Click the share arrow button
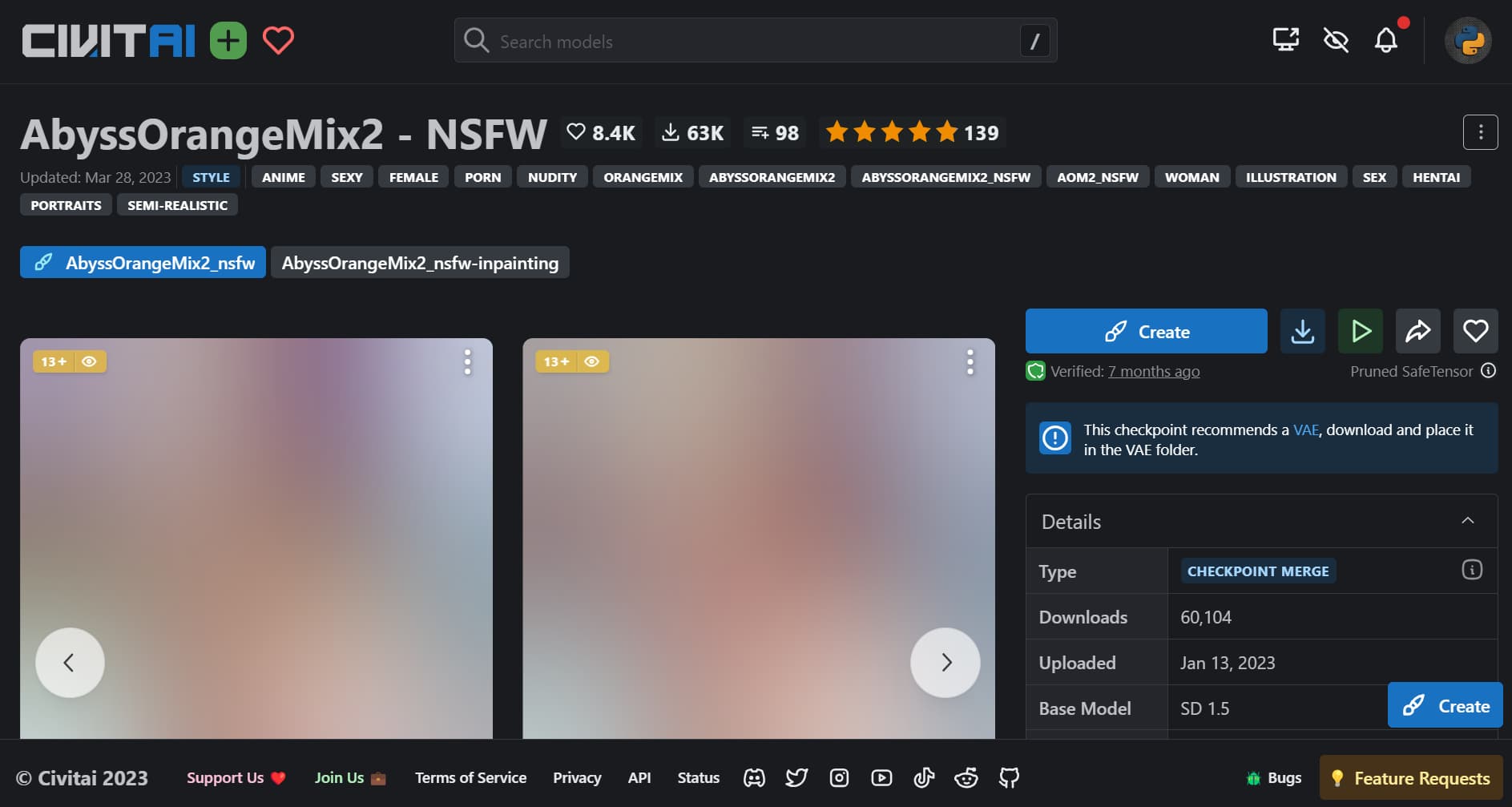1512x807 pixels. (1417, 331)
